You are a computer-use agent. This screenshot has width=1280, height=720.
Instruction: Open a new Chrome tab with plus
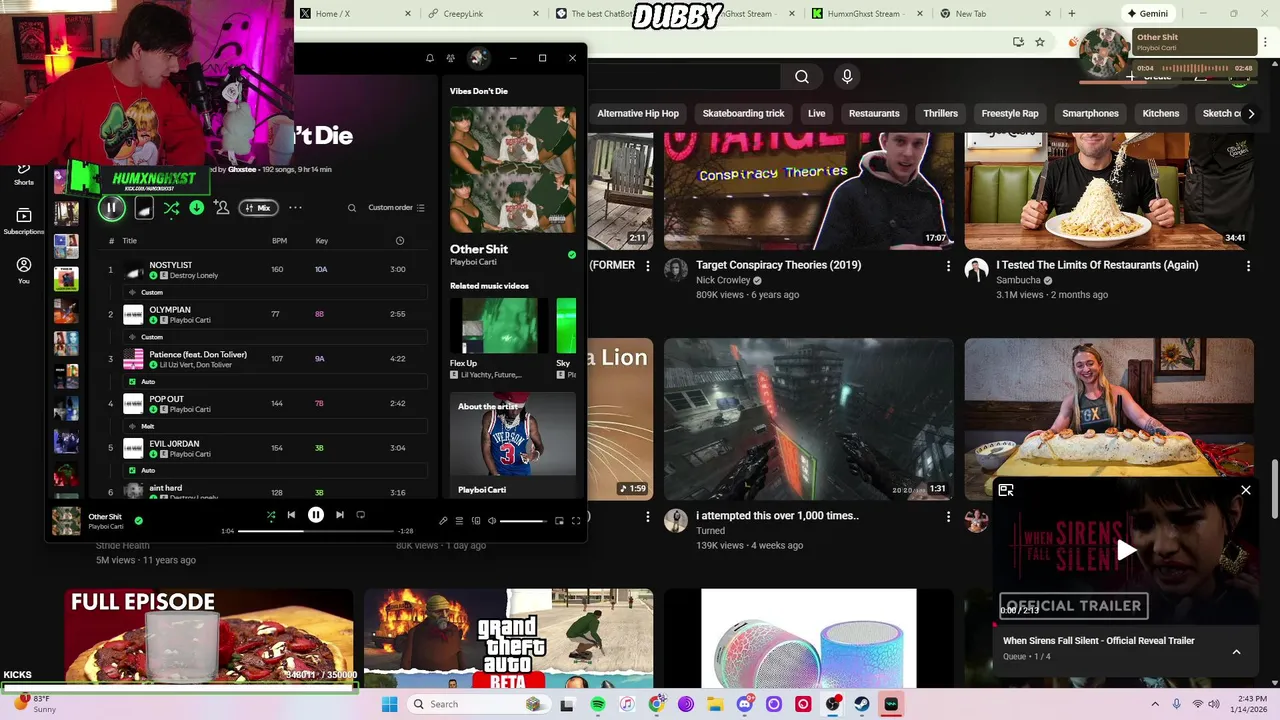pyautogui.click(x=1072, y=14)
